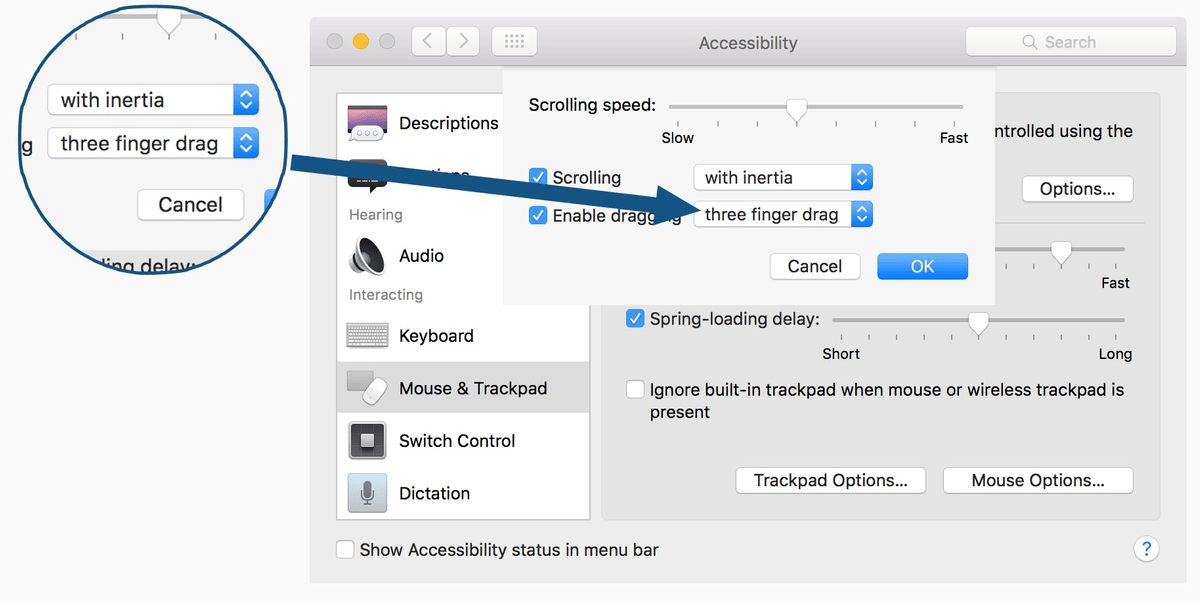
Task: Open the Switch Control section
Action: click(x=457, y=440)
